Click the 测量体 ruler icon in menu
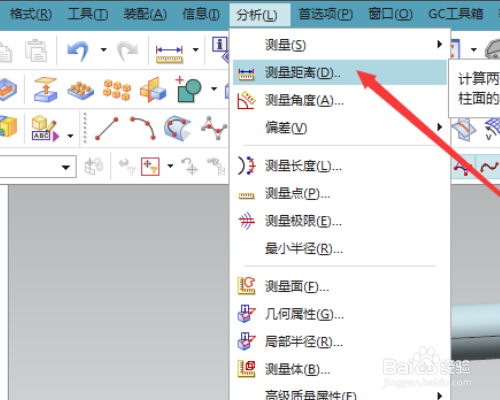 [x=246, y=369]
